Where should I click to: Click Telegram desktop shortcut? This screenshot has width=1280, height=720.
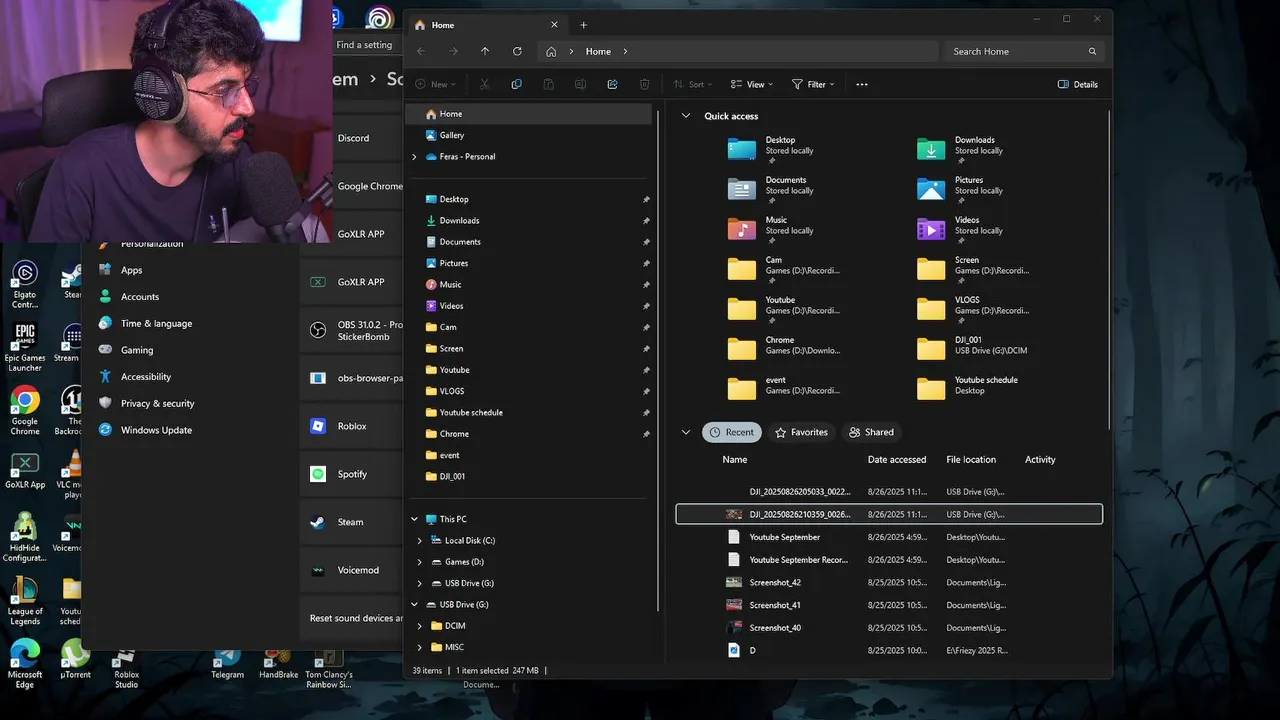tap(227, 664)
